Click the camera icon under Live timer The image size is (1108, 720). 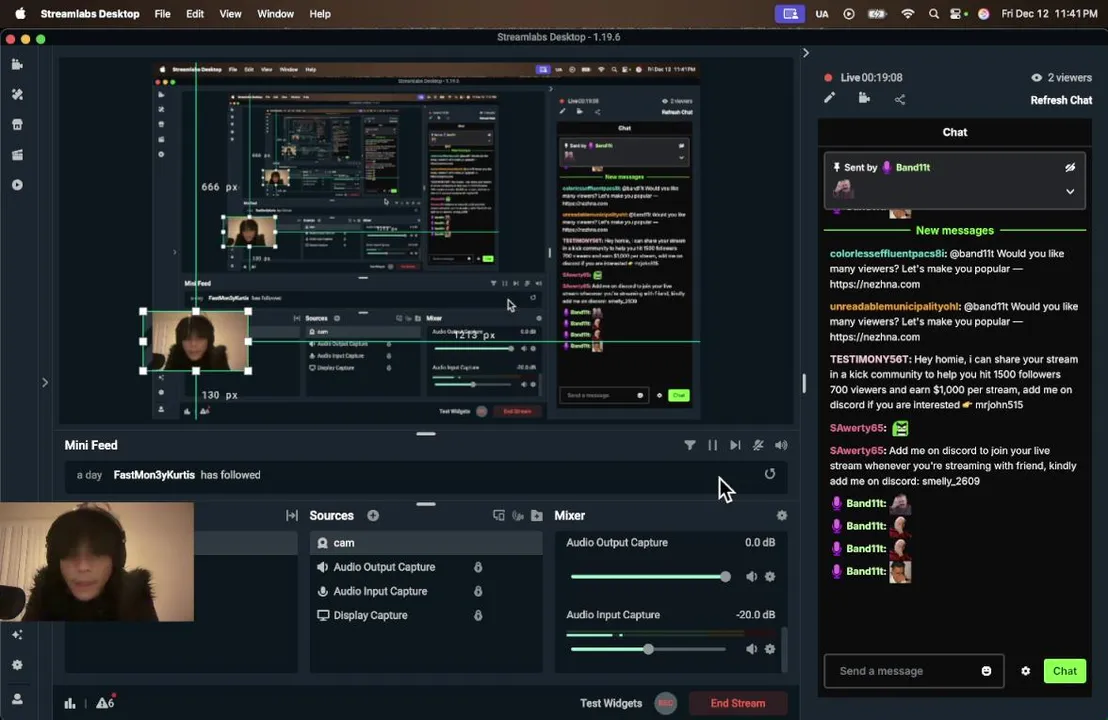click(864, 98)
